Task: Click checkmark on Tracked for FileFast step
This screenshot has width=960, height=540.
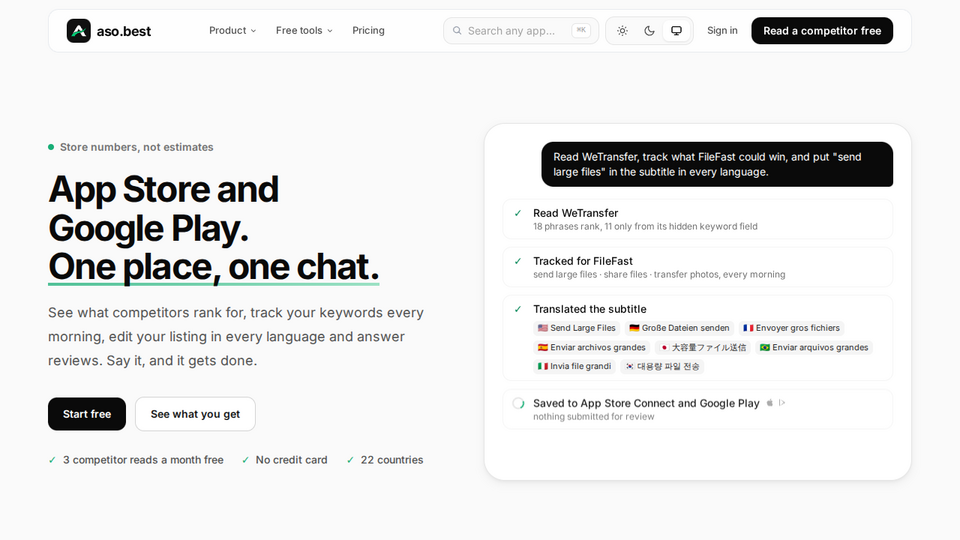Action: (x=518, y=261)
